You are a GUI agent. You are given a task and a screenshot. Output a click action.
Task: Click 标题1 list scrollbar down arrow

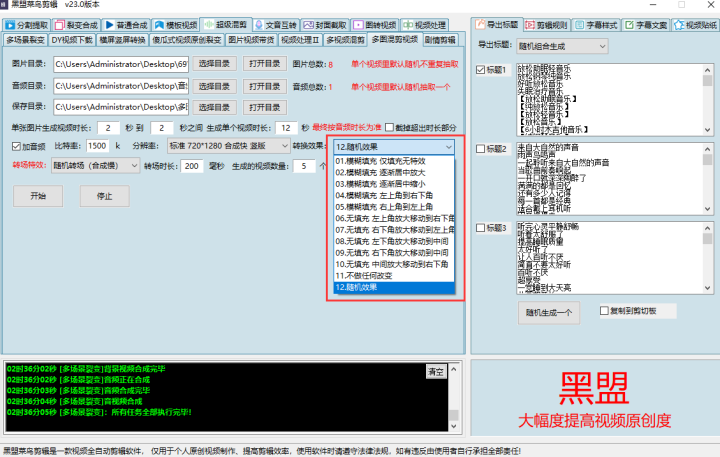(708, 130)
